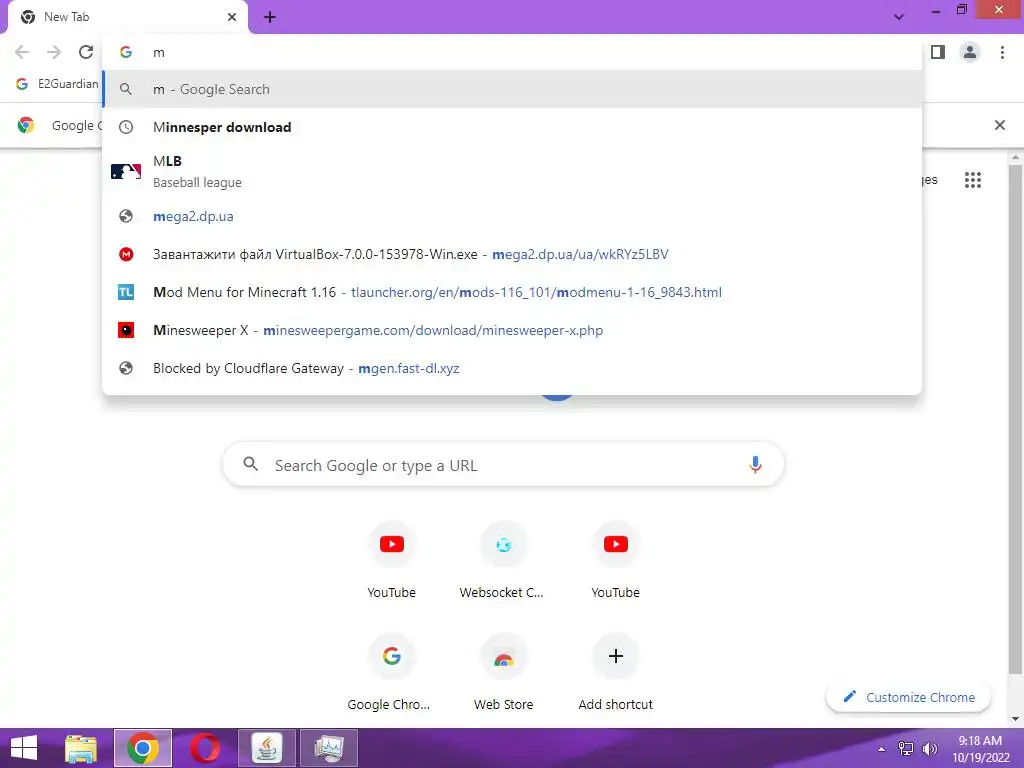Open the Google apps grid
This screenshot has height=768, width=1024.
972,180
